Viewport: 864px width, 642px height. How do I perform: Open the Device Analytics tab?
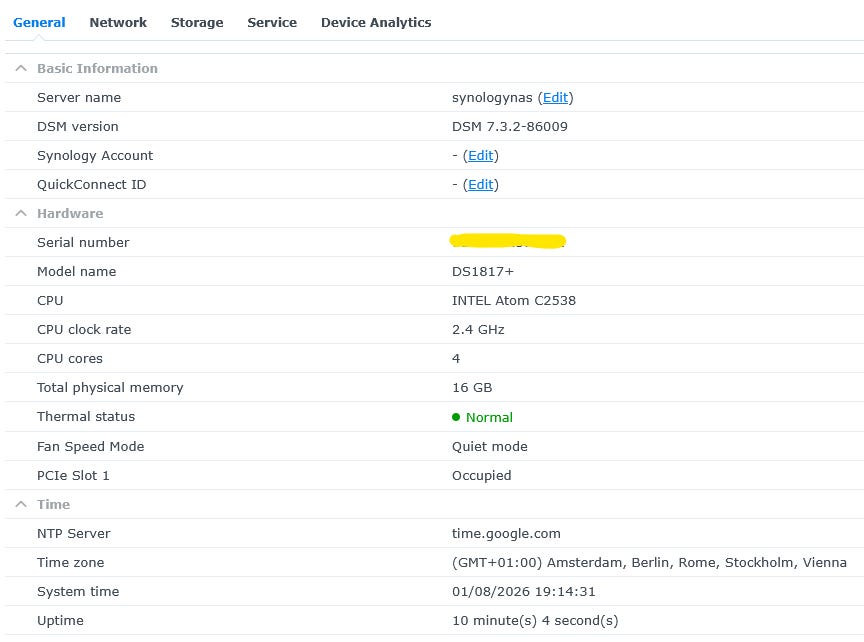click(x=376, y=23)
